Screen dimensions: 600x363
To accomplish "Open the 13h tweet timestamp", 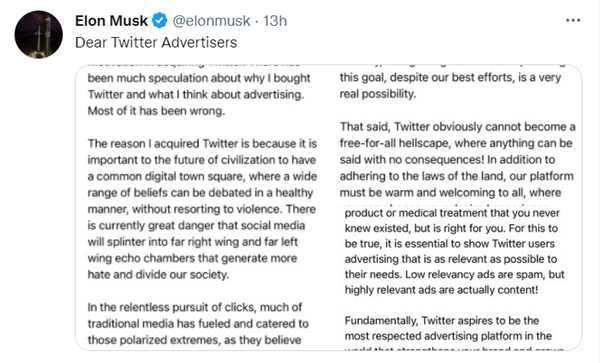I will tap(275, 21).
